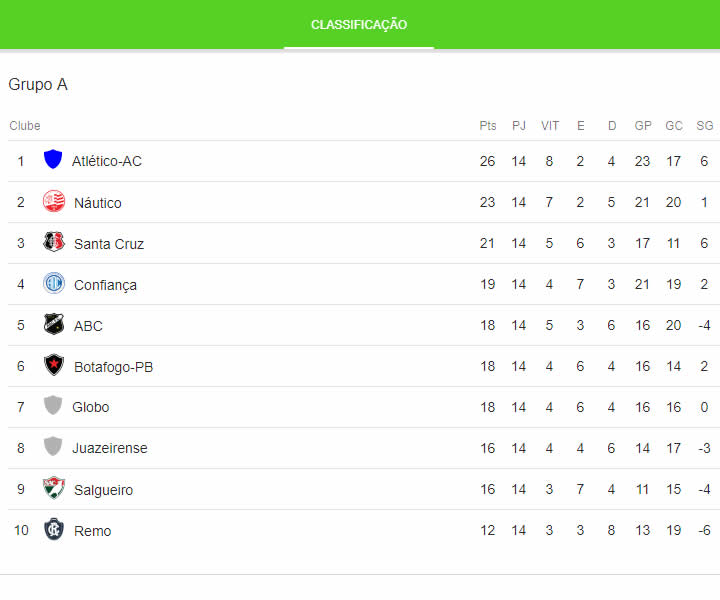Click the ABC black shield crest

click(54, 325)
